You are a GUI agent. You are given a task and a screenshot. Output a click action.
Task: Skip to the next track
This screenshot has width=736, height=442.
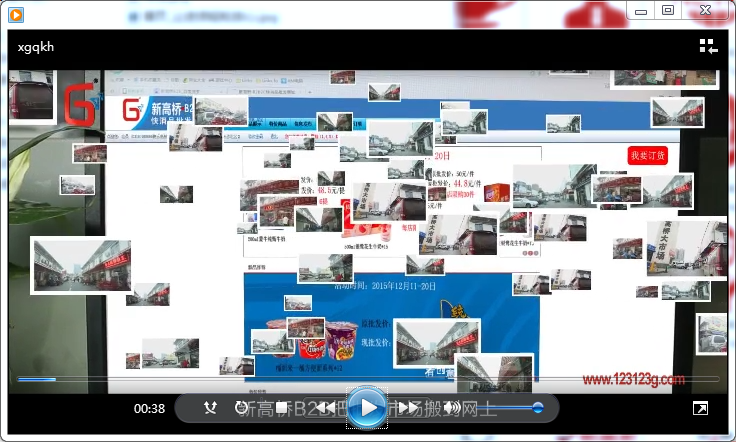click(x=408, y=408)
